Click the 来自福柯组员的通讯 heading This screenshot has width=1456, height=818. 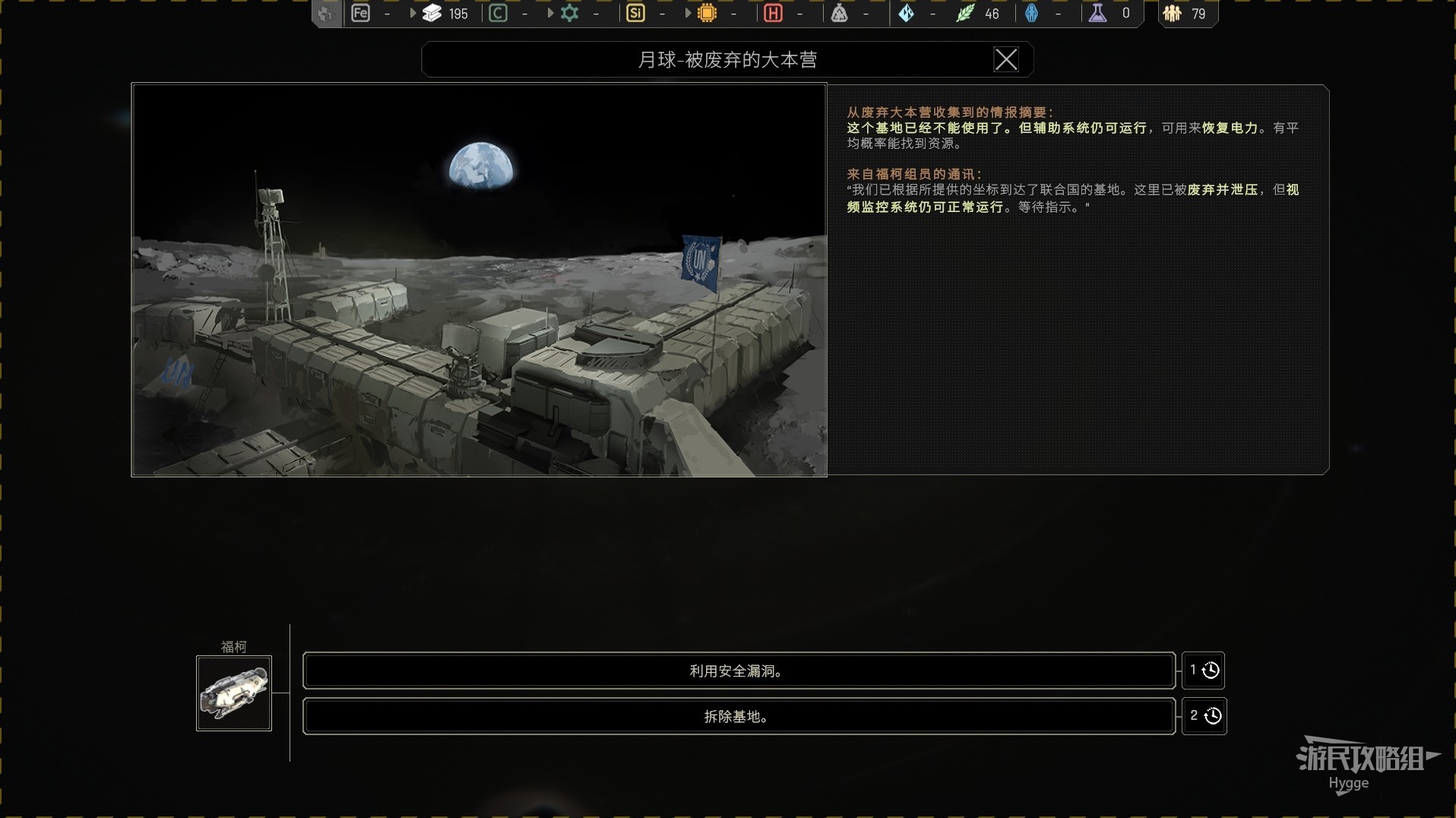pos(914,174)
